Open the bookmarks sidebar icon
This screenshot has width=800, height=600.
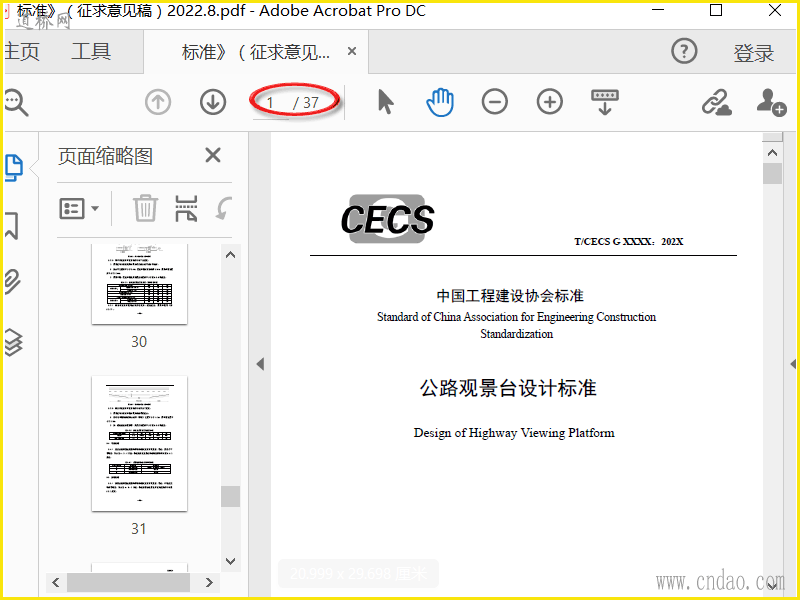coord(12,226)
